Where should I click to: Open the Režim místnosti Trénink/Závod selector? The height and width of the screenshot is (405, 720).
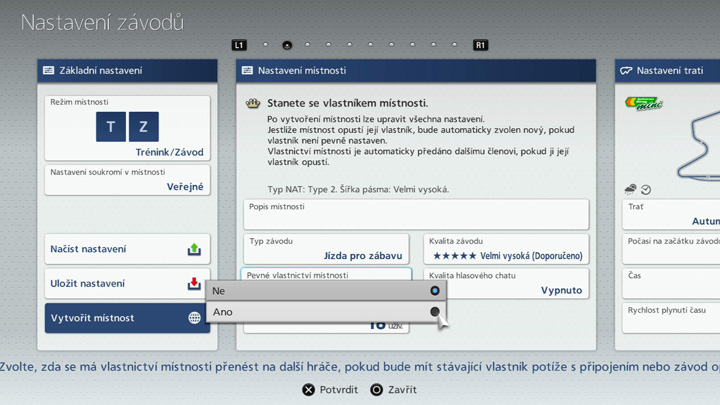[x=127, y=128]
